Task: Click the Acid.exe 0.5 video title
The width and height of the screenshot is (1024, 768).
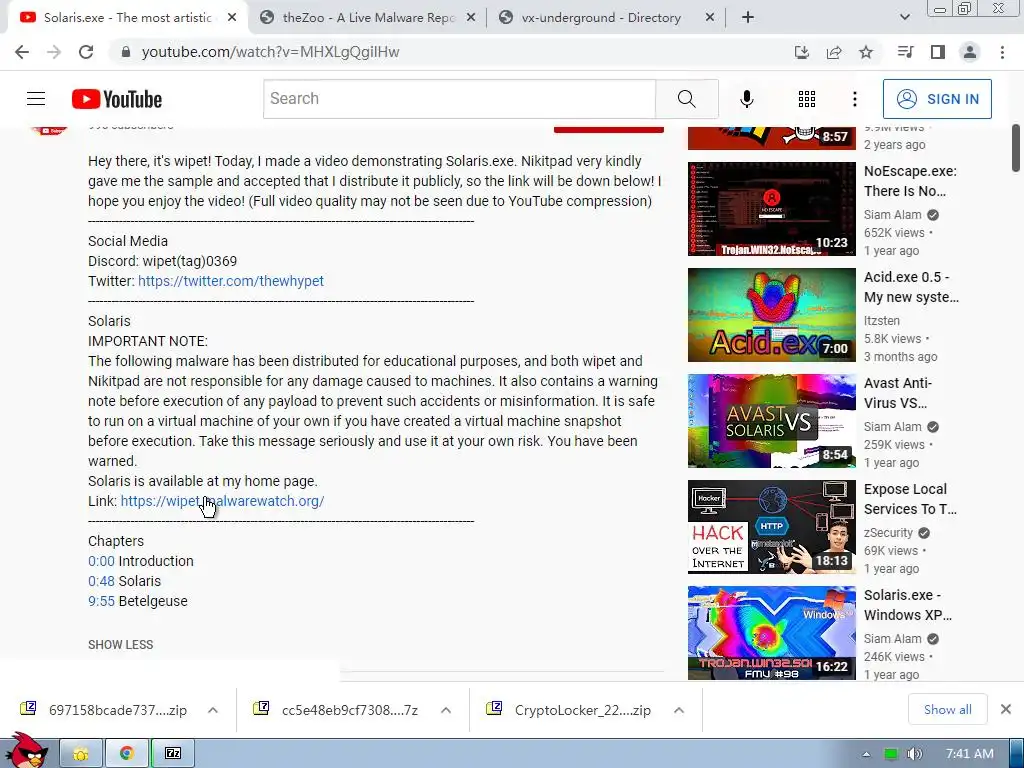Action: point(911,287)
